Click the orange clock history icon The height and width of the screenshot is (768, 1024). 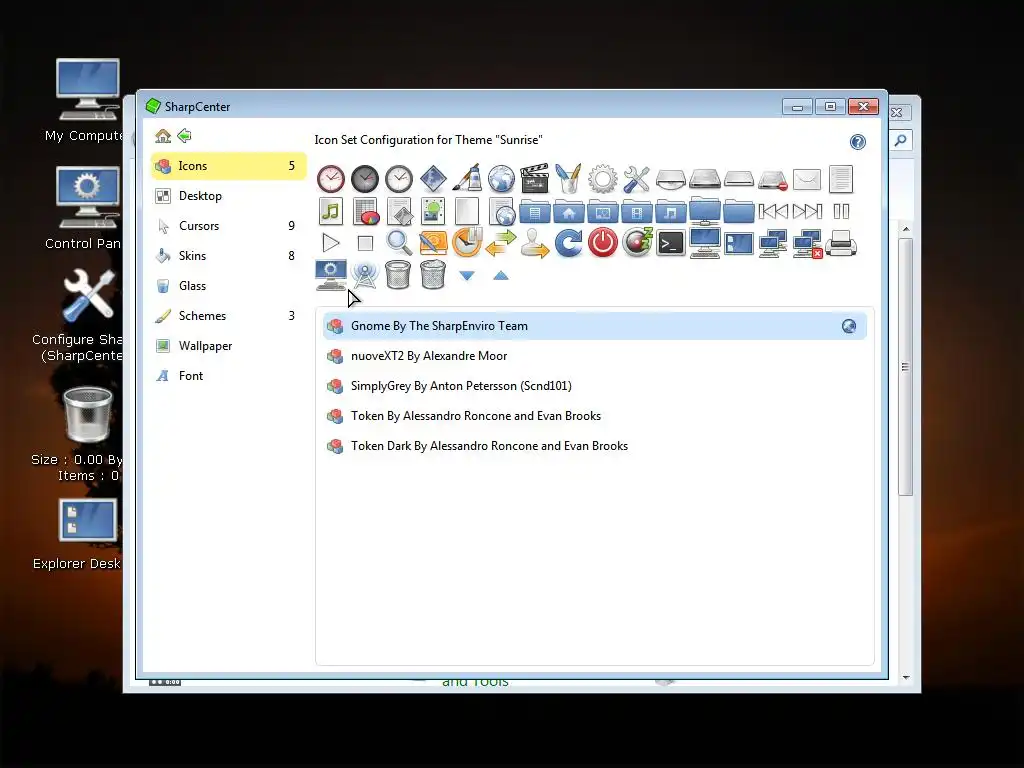tap(467, 242)
